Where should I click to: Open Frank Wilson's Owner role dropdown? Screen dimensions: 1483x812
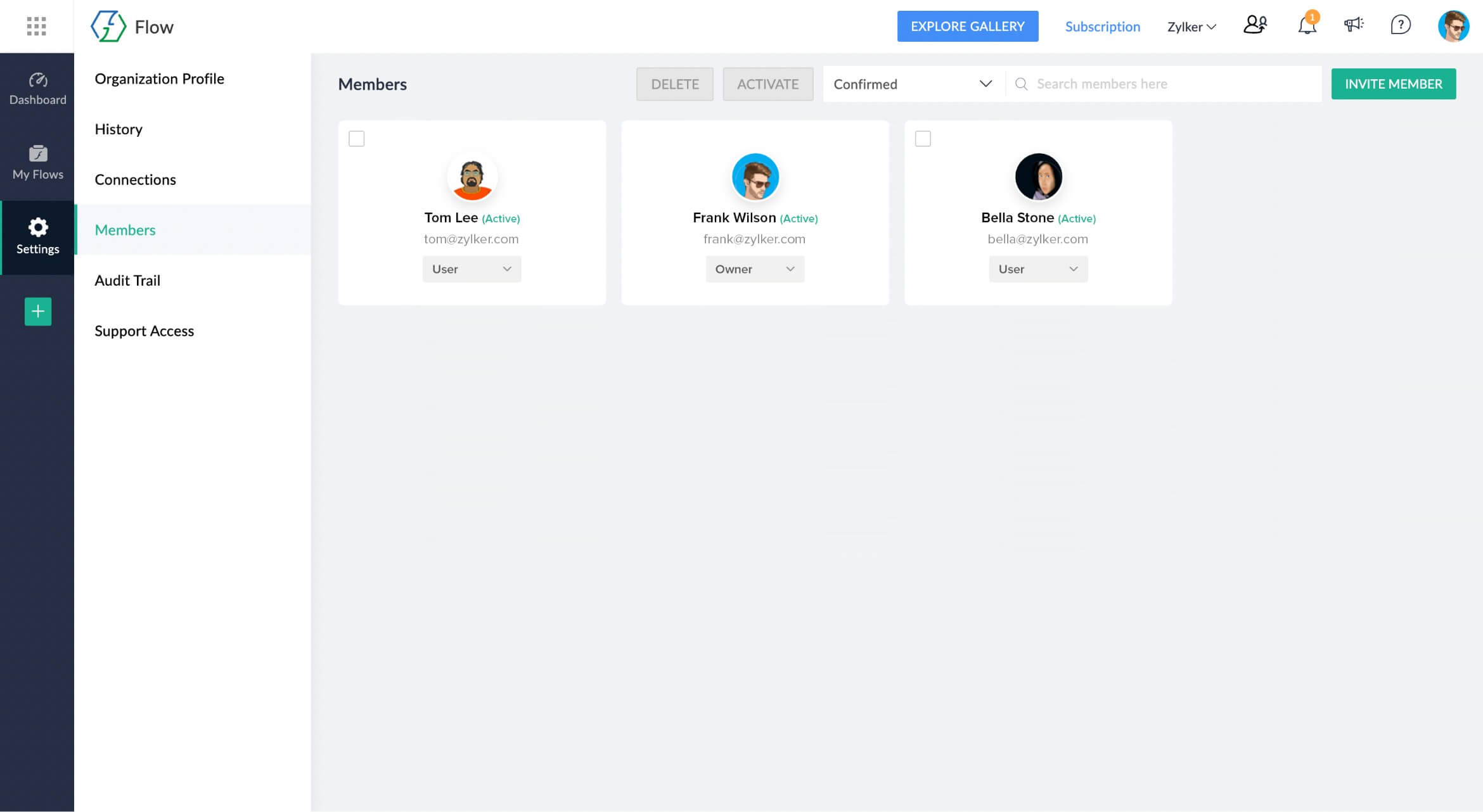(x=754, y=269)
